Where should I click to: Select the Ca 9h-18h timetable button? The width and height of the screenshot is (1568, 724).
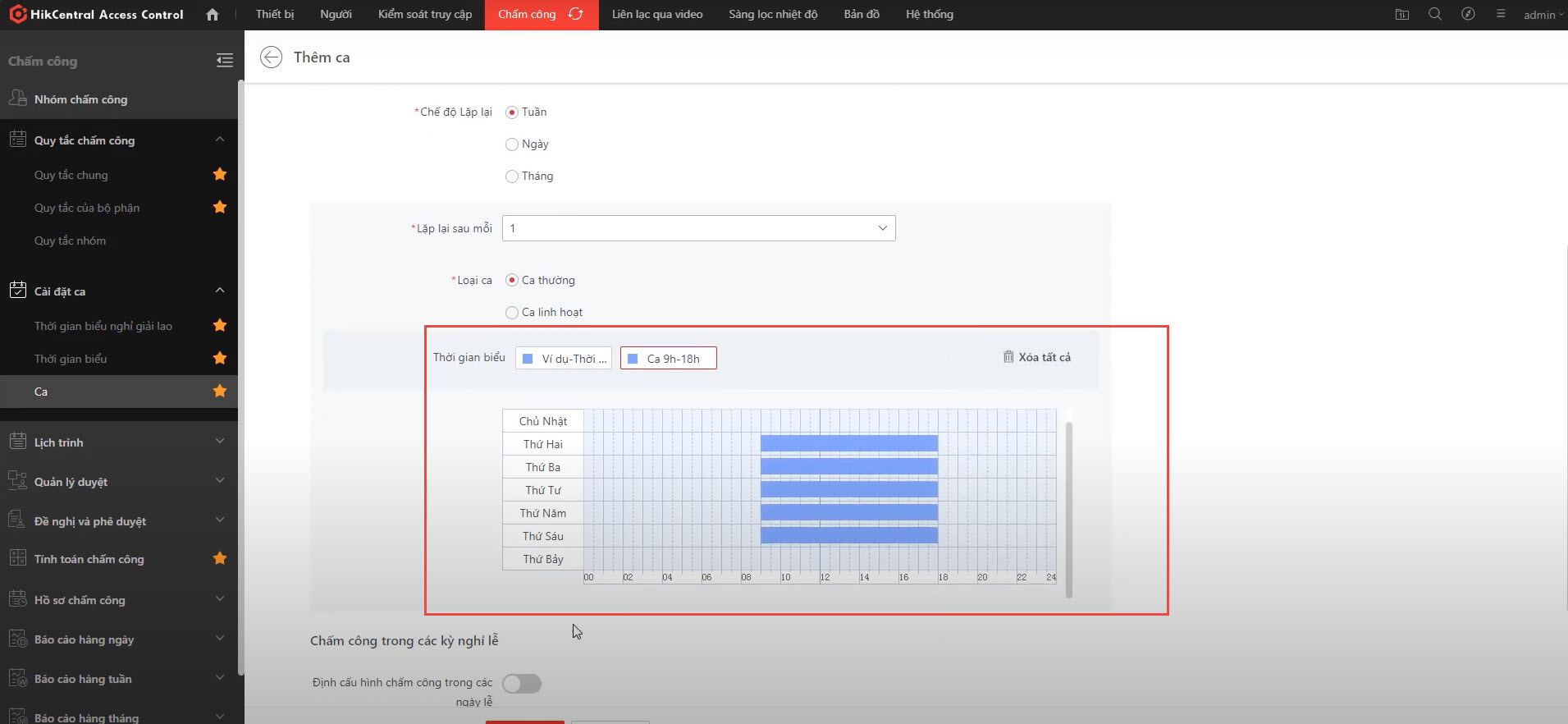pyautogui.click(x=669, y=359)
